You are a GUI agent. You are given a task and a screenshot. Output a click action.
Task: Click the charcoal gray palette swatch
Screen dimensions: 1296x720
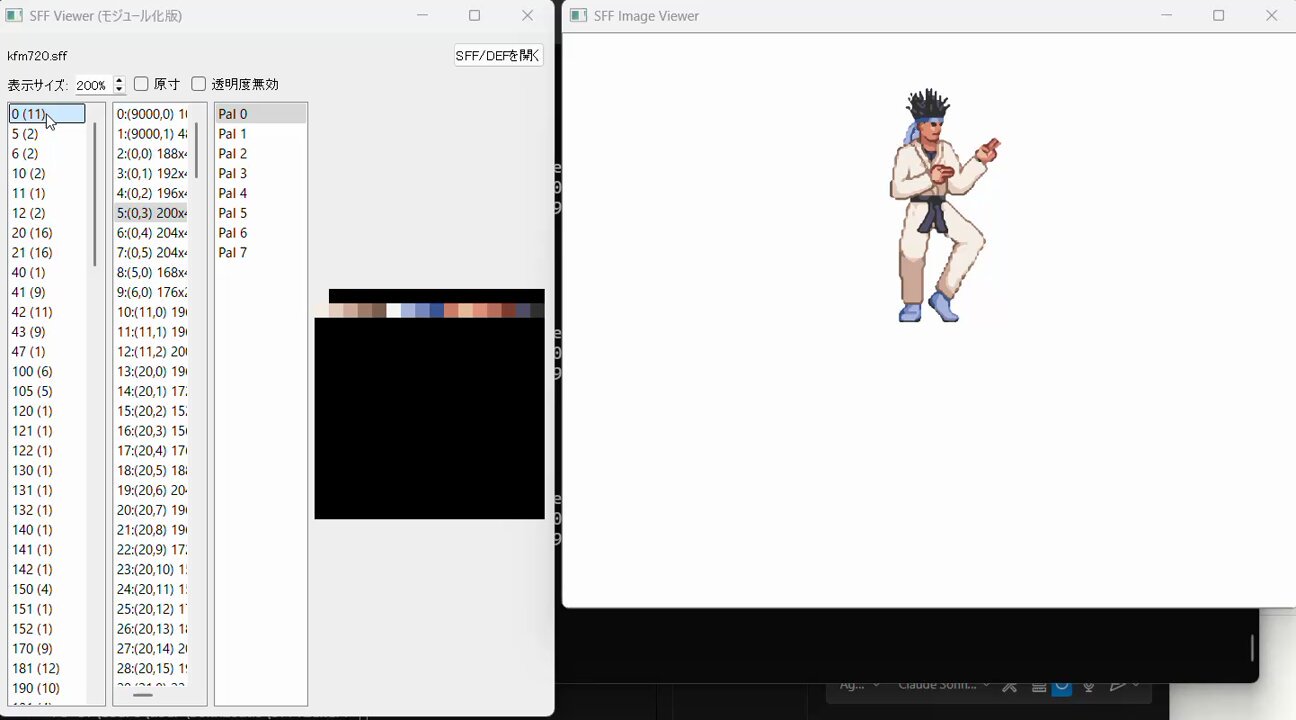[537, 311]
